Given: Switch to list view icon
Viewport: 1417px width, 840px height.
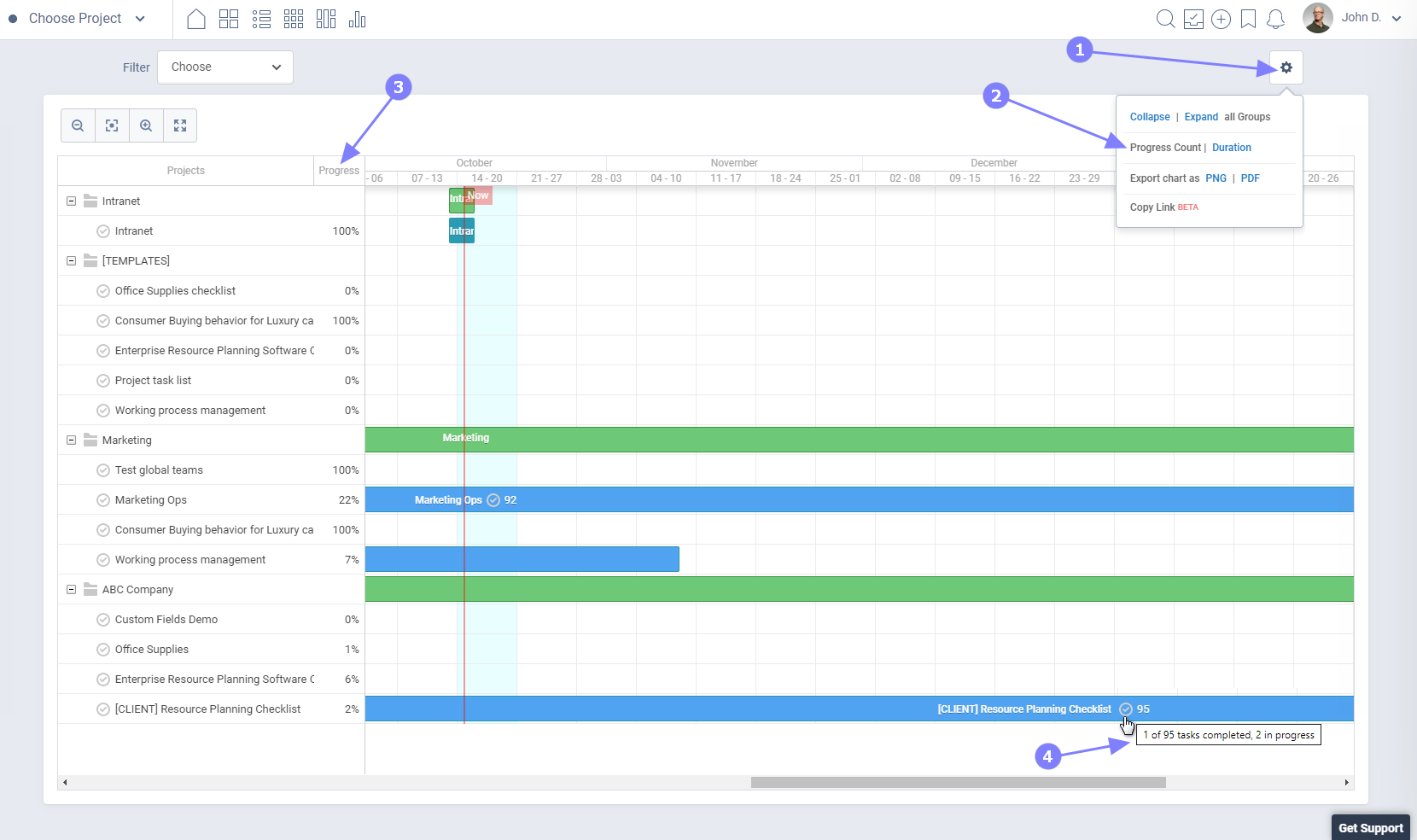Looking at the screenshot, I should (262, 19).
